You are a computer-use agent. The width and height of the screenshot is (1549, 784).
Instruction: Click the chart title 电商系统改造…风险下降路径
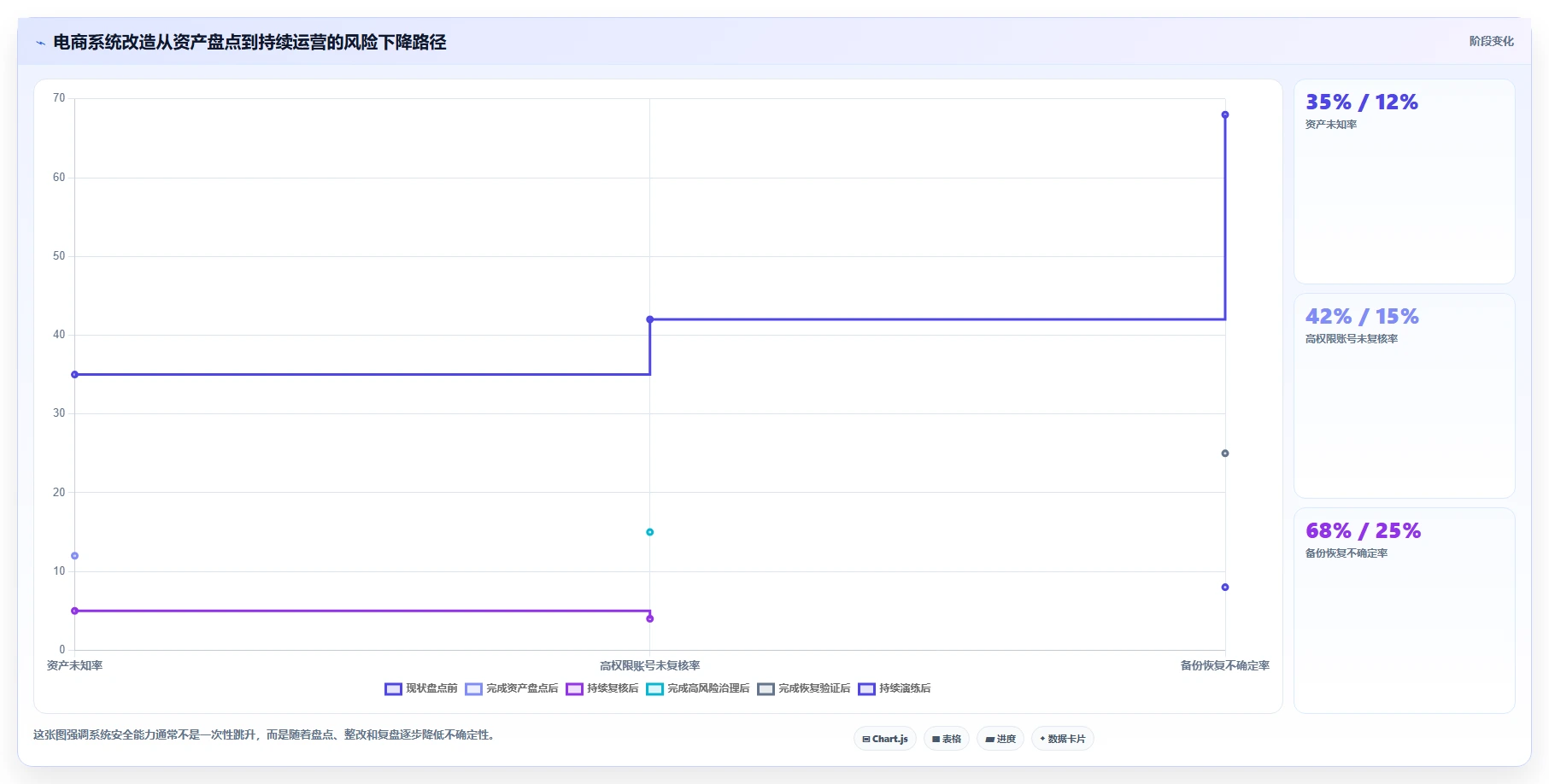pos(249,42)
